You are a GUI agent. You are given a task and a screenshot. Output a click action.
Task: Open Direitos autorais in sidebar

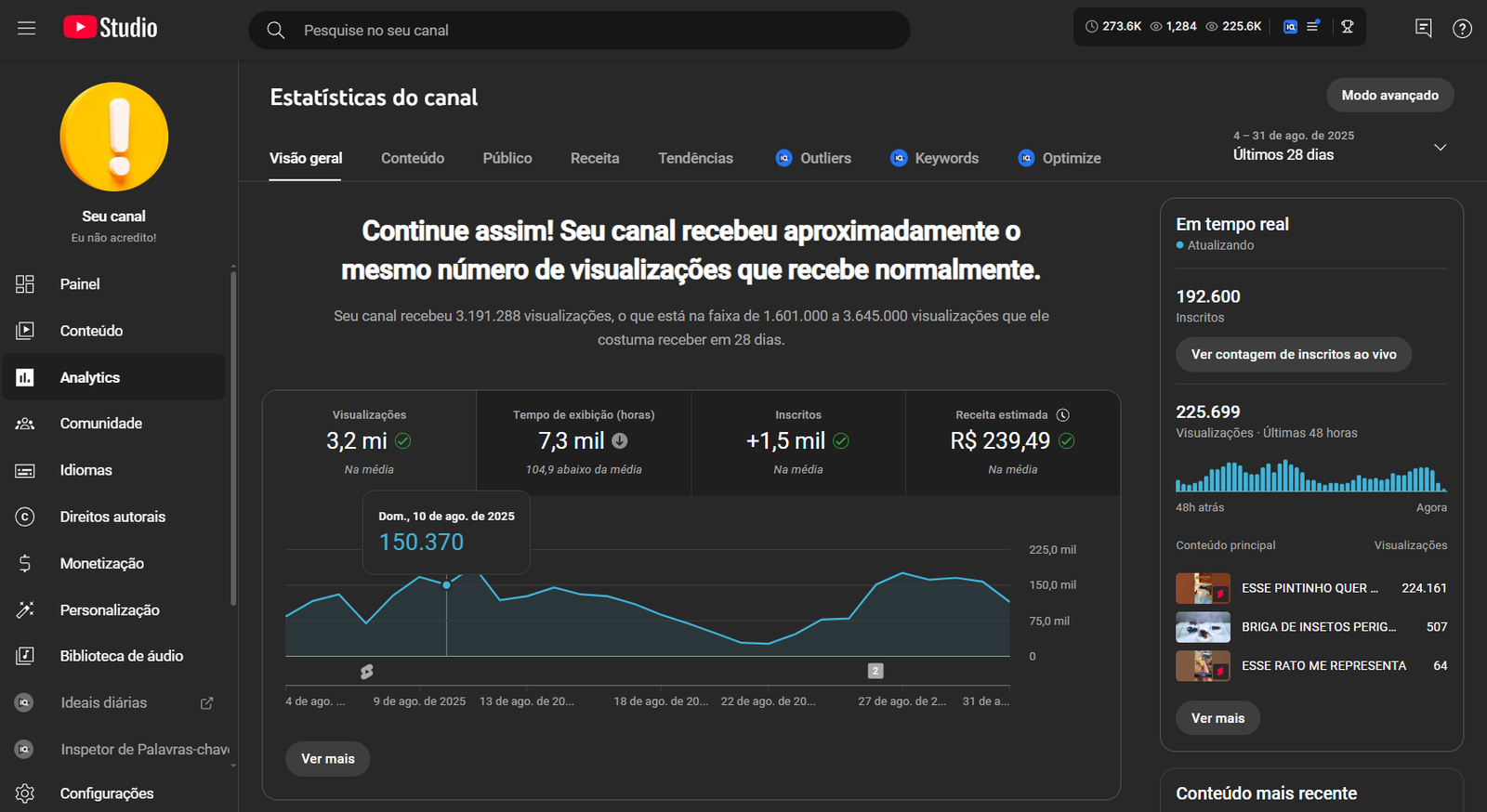(113, 517)
